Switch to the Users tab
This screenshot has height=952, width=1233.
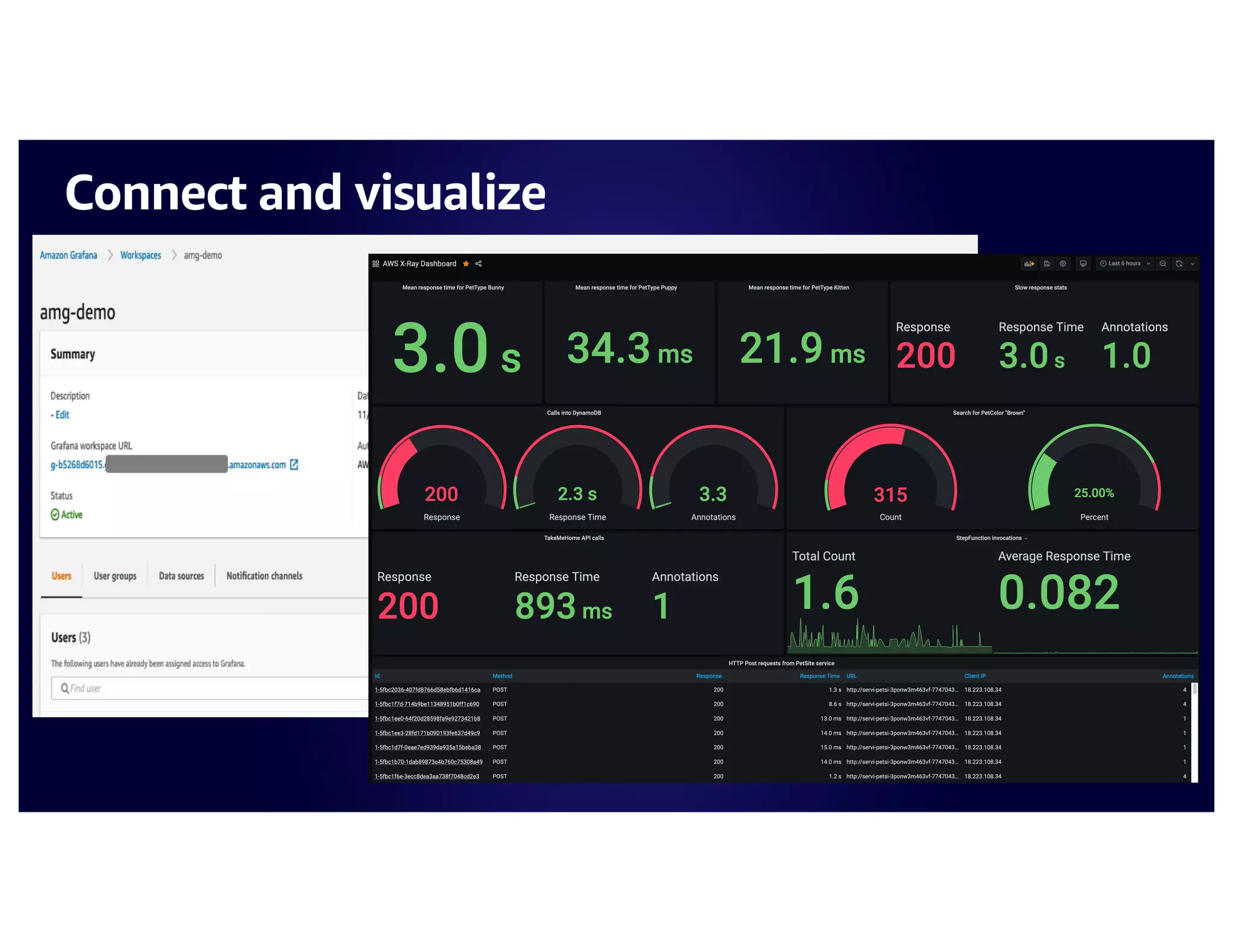[x=61, y=576]
